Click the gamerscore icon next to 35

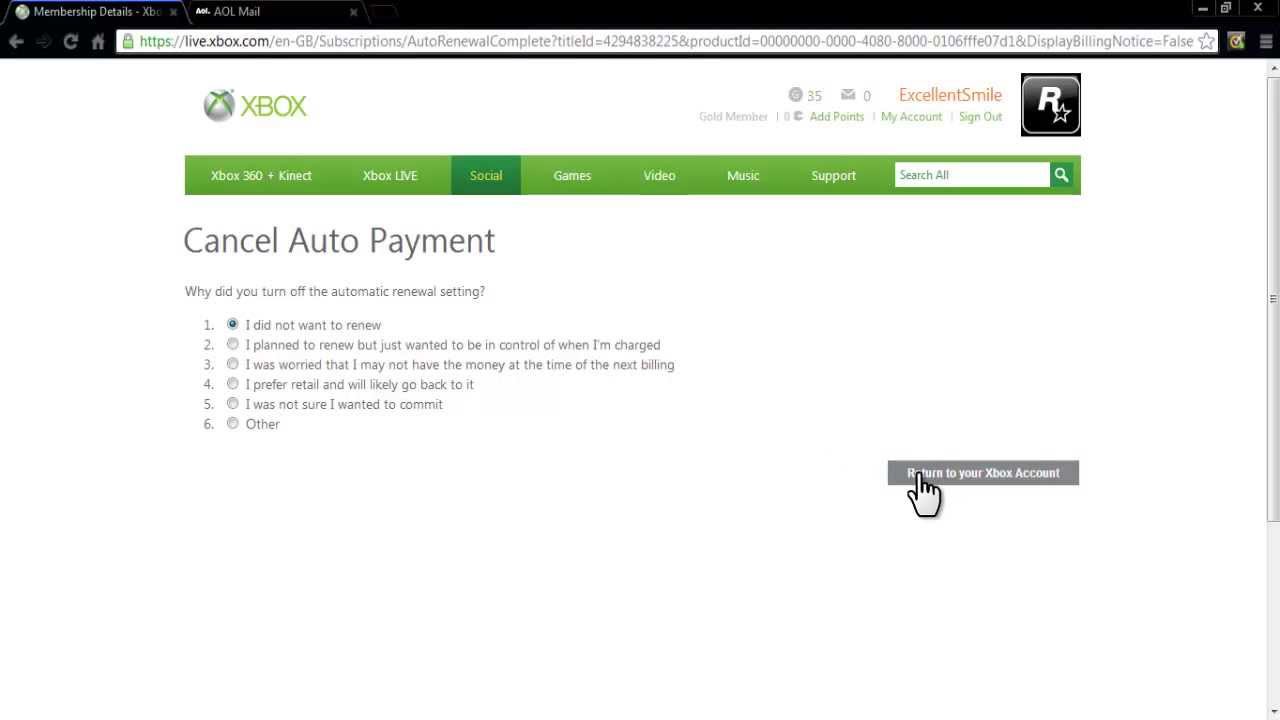(795, 95)
